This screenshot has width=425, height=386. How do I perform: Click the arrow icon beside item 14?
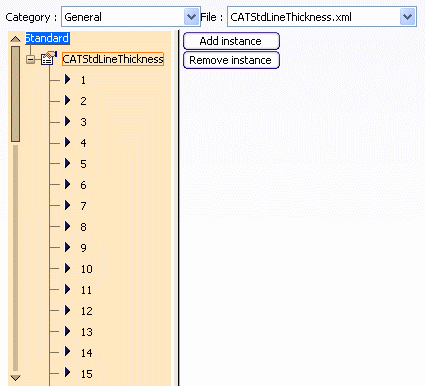(x=68, y=351)
